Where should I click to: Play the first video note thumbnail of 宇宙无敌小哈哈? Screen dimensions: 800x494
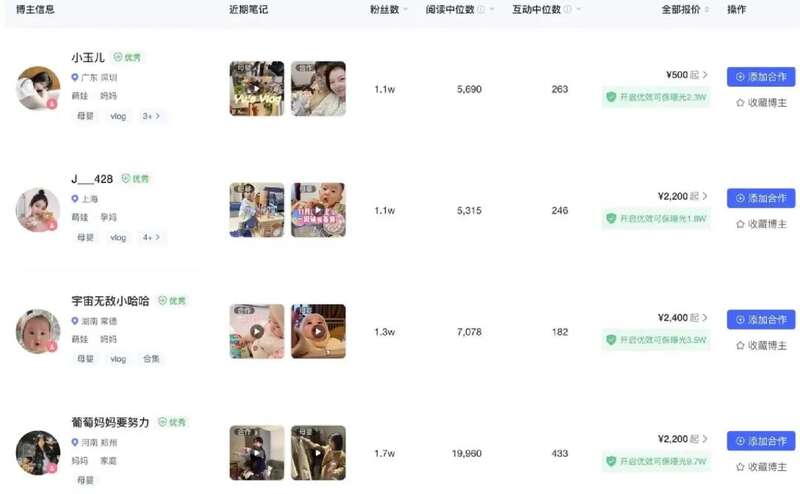point(257,331)
